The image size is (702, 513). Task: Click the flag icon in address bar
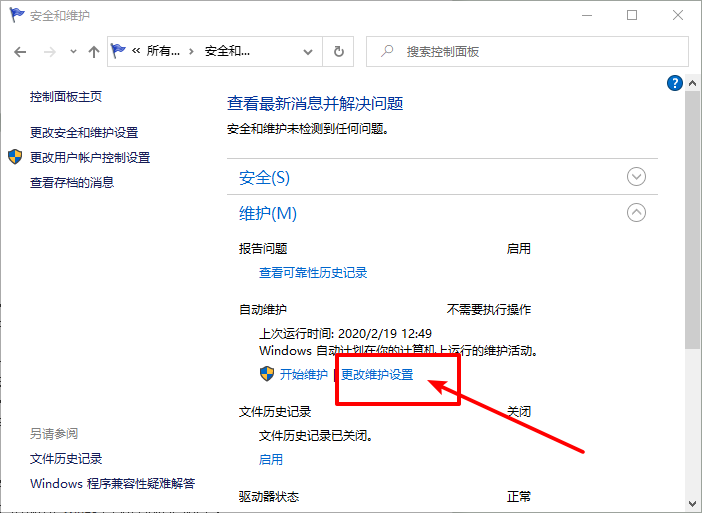coord(120,51)
